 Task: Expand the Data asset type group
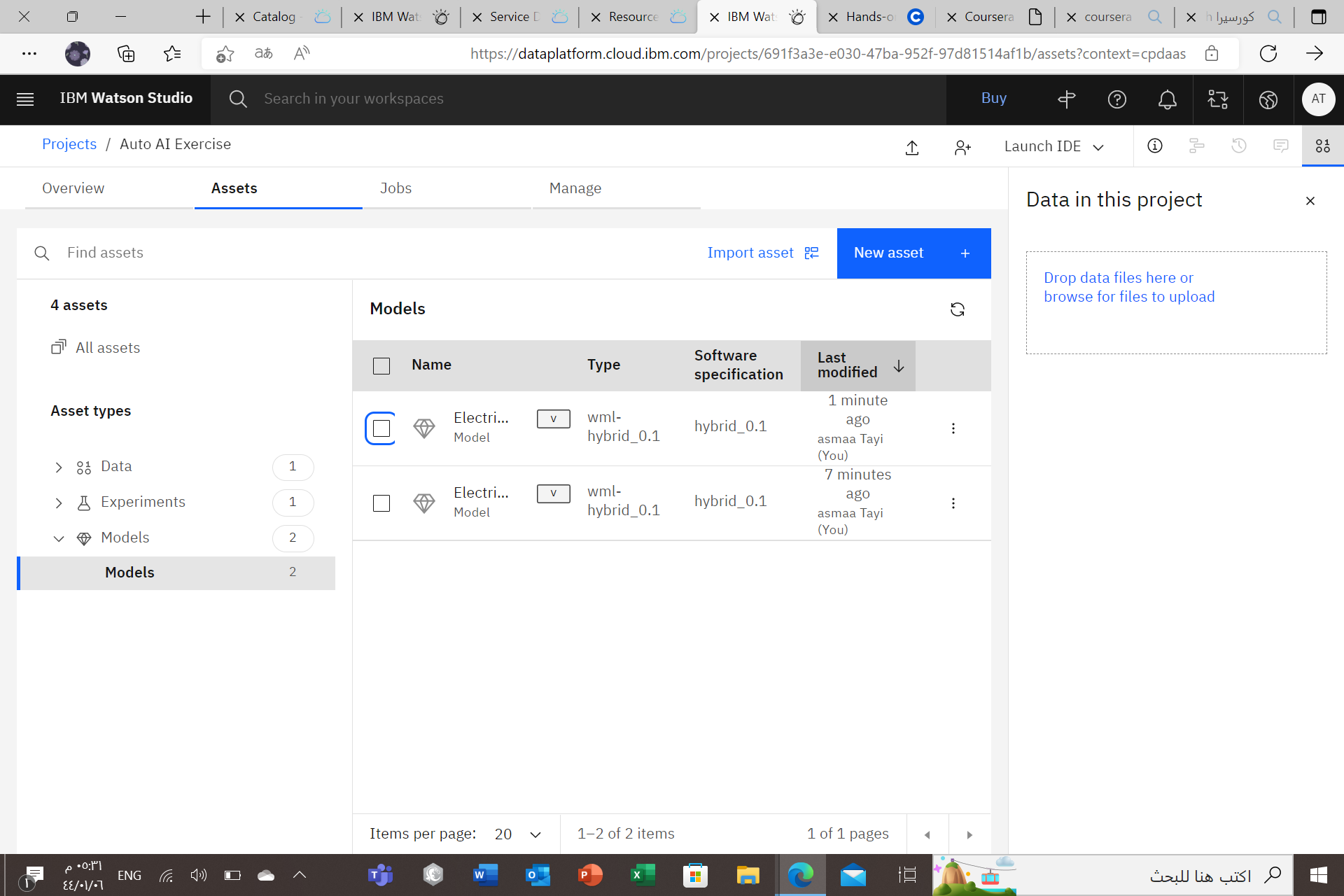59,466
